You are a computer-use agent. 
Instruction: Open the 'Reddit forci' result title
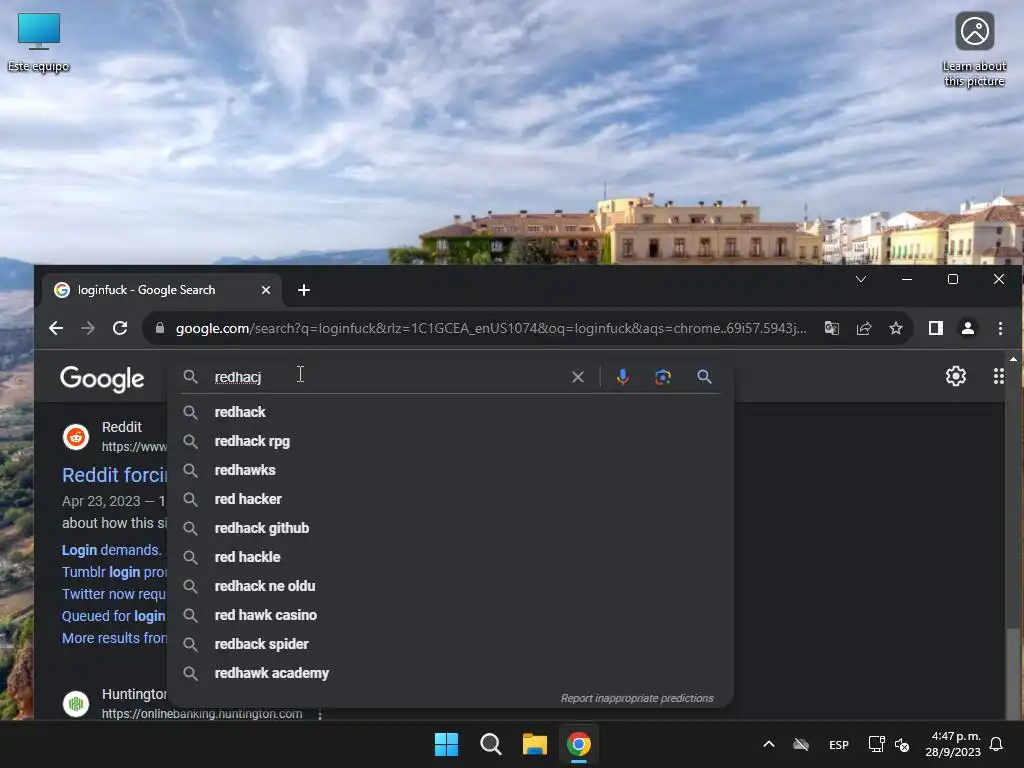click(114, 475)
